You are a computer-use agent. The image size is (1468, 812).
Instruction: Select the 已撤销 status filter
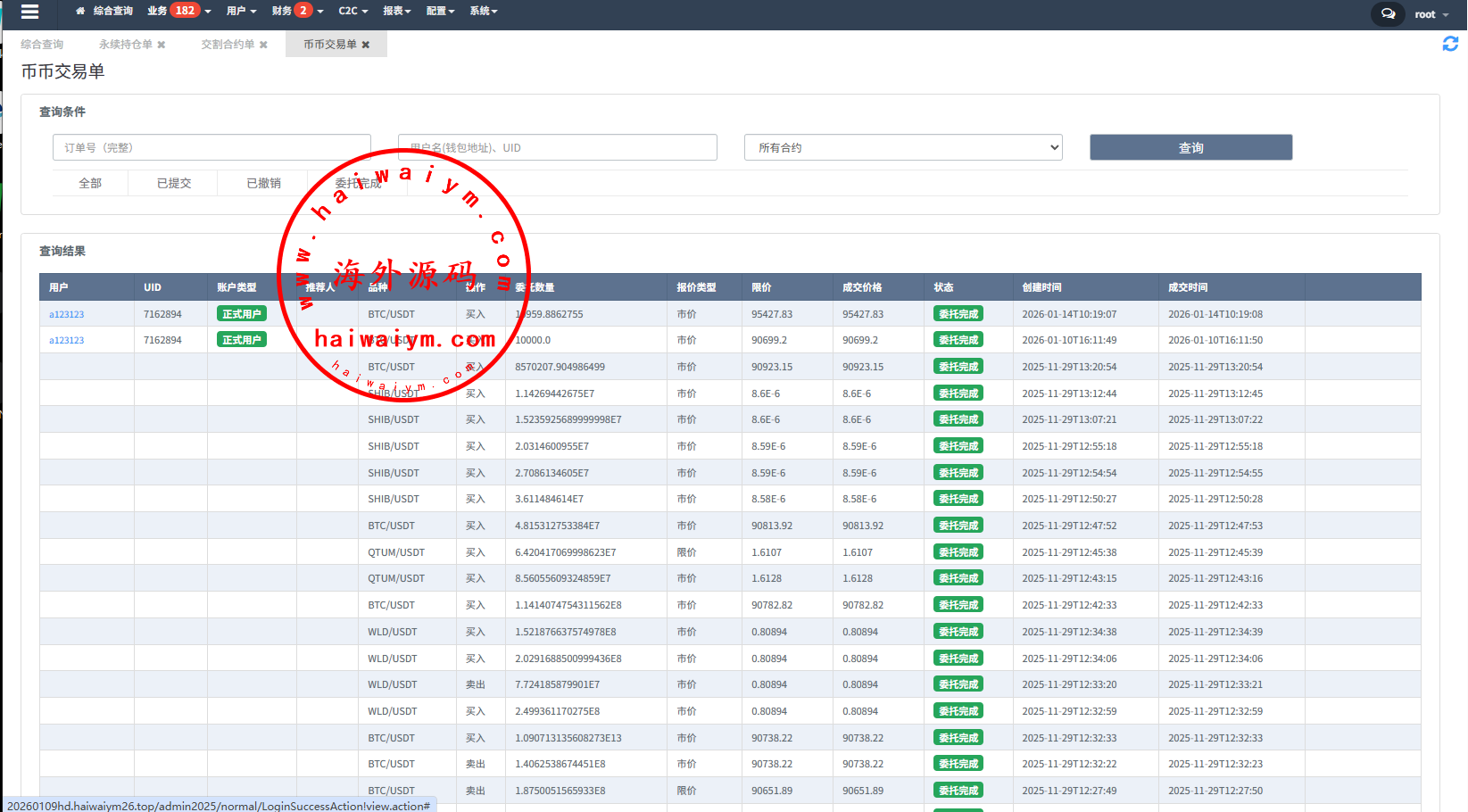point(263,183)
